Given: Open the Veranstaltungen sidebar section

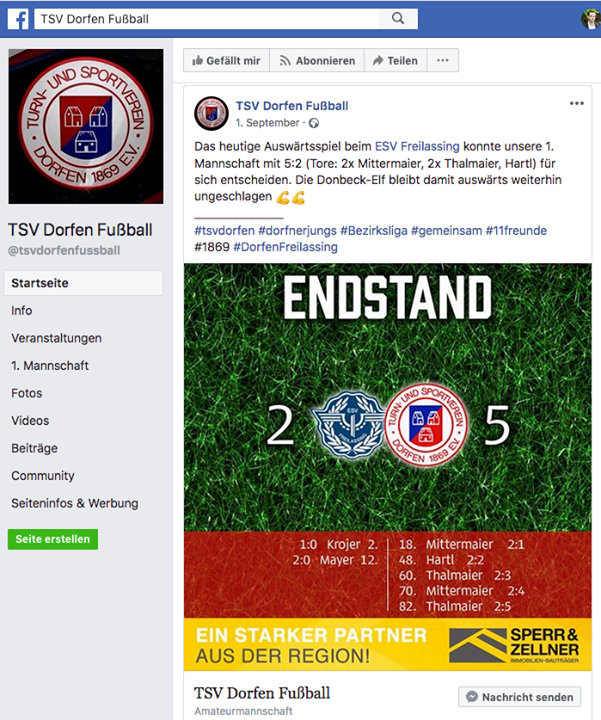Looking at the screenshot, I should [x=56, y=338].
